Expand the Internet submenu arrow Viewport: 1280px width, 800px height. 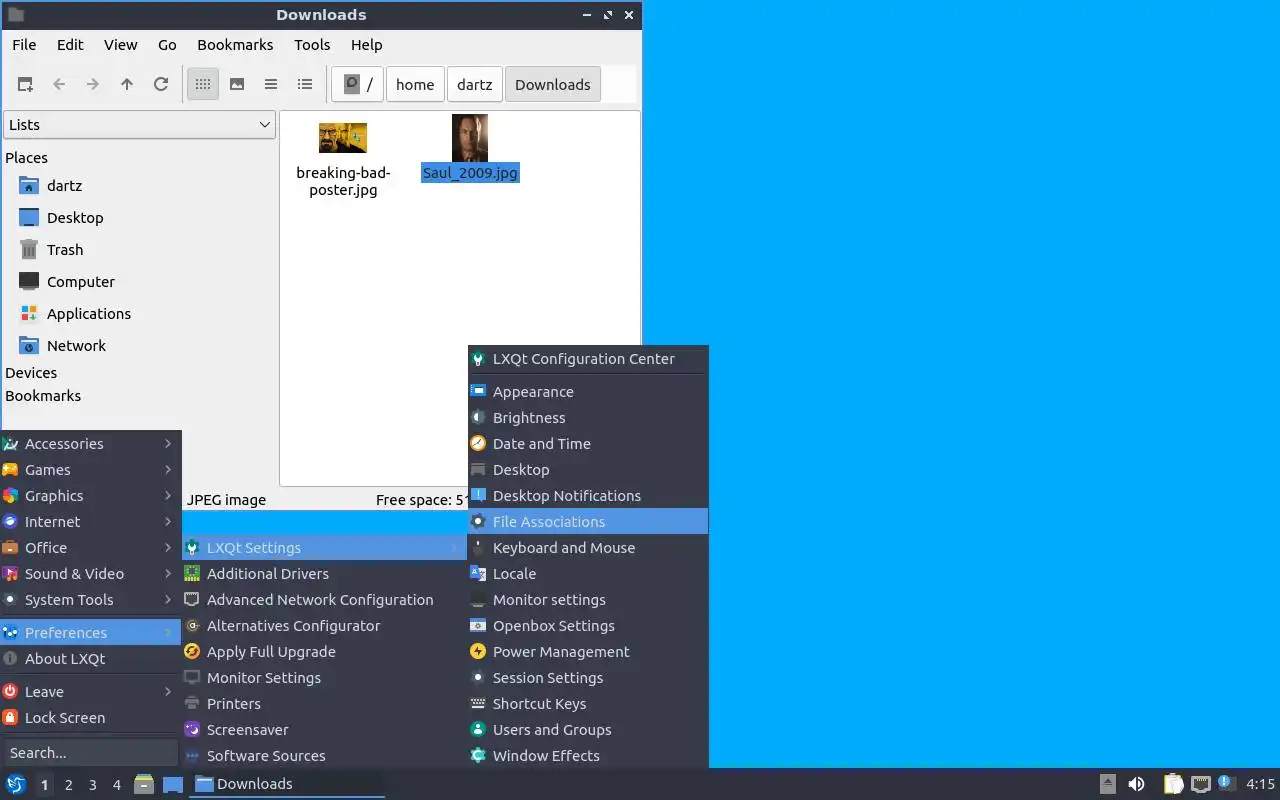168,522
